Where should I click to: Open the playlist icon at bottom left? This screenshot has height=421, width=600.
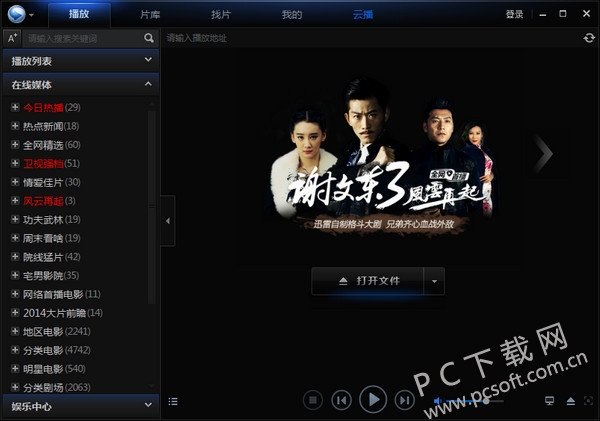pos(173,401)
